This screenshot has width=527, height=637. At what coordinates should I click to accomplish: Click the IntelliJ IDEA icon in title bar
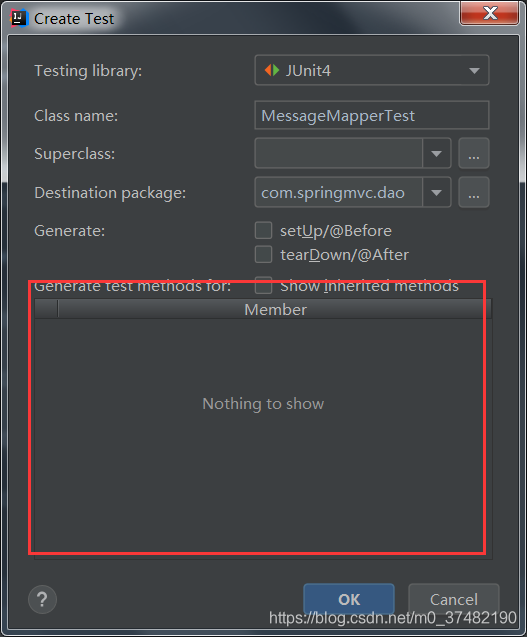(19, 18)
